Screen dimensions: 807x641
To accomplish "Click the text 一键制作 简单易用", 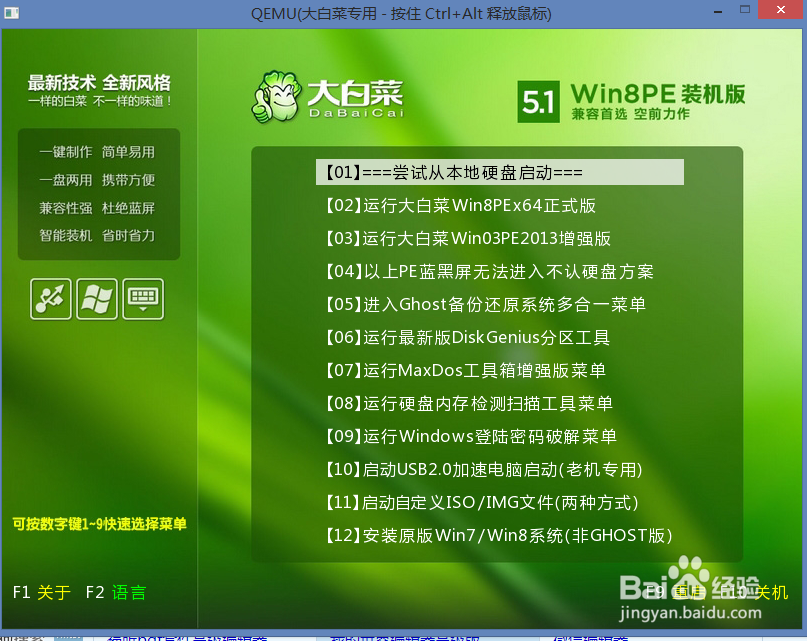I will coord(97,152).
